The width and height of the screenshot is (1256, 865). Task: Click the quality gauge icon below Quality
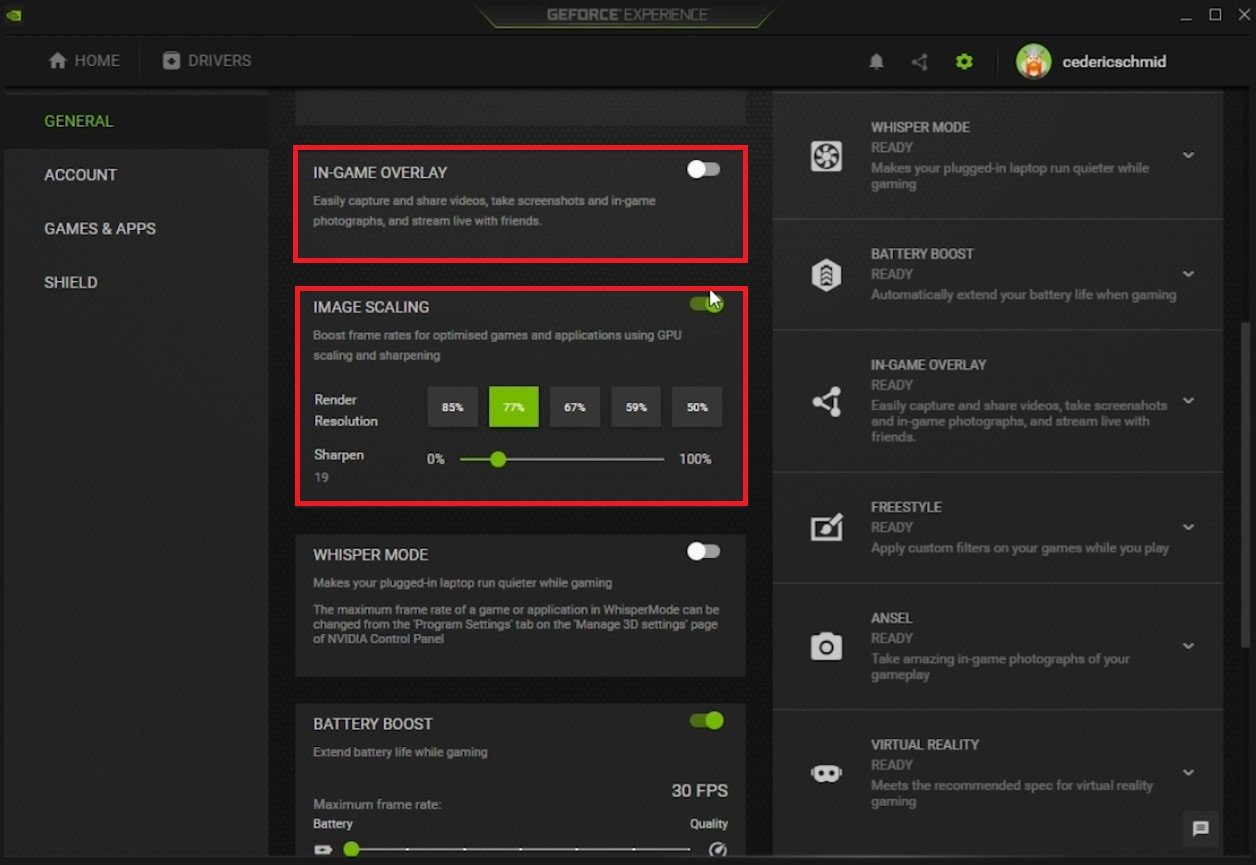[717, 850]
